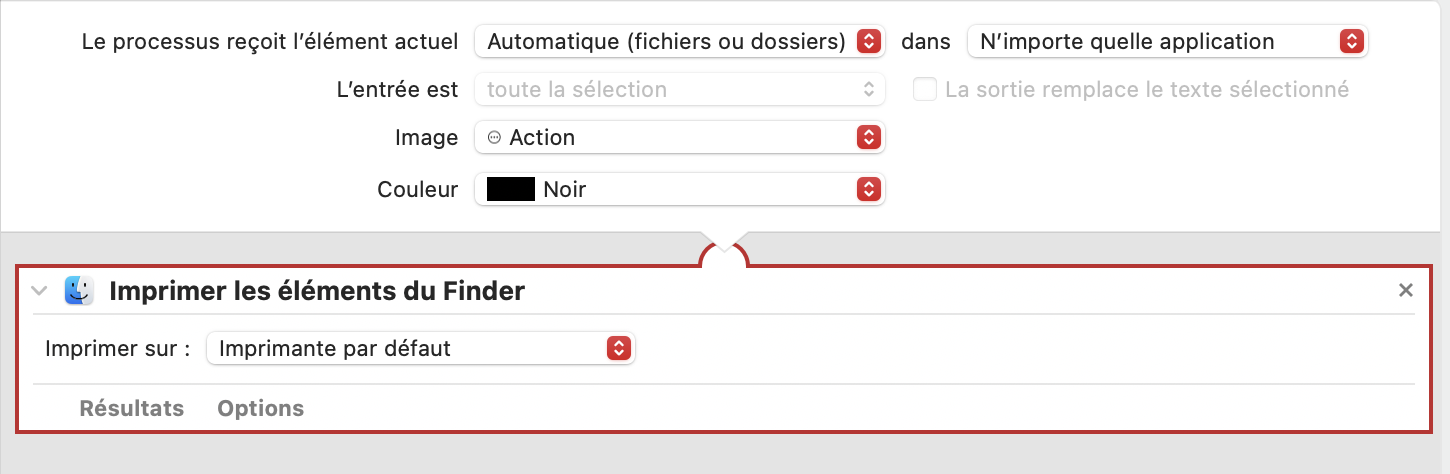
Task: Click the workflow connector notch above the action
Action: [x=724, y=254]
